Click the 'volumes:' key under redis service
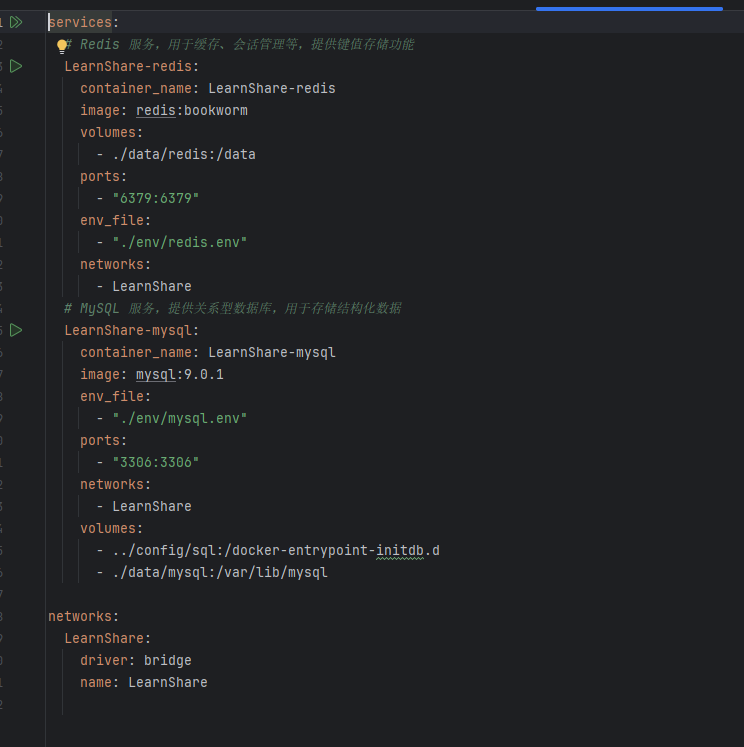 click(111, 132)
